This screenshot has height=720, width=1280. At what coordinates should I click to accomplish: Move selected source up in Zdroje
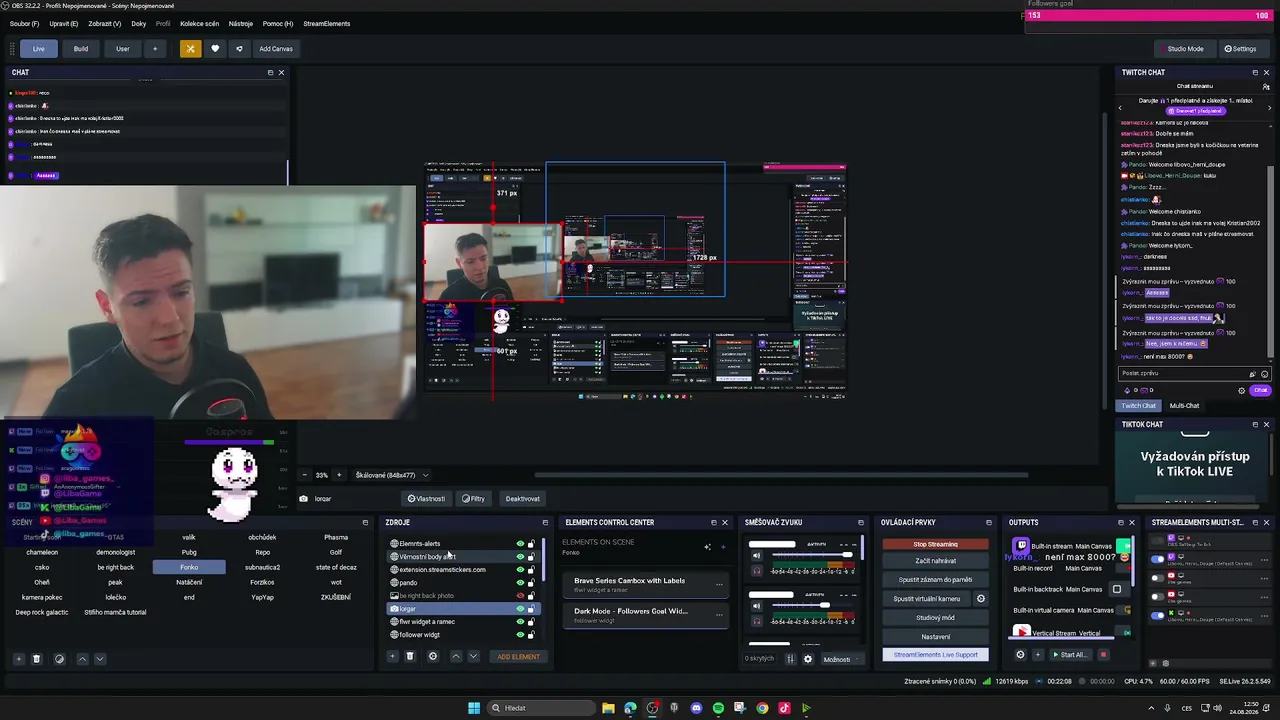456,657
